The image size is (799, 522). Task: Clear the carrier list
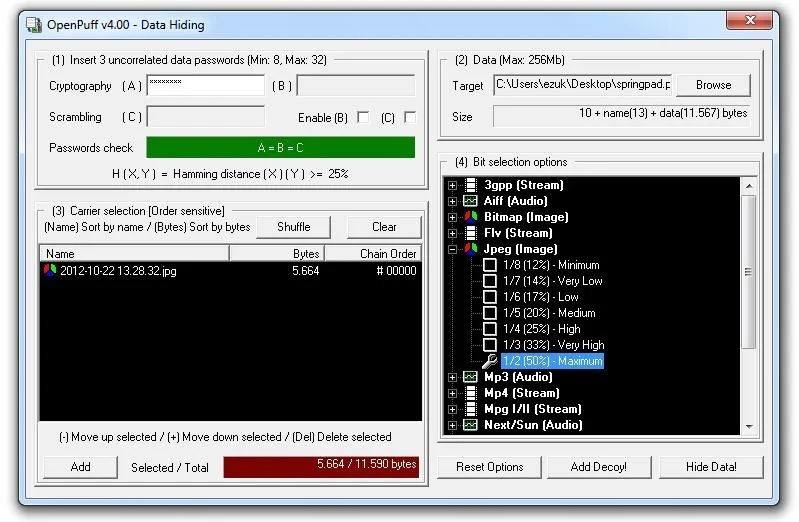384,227
